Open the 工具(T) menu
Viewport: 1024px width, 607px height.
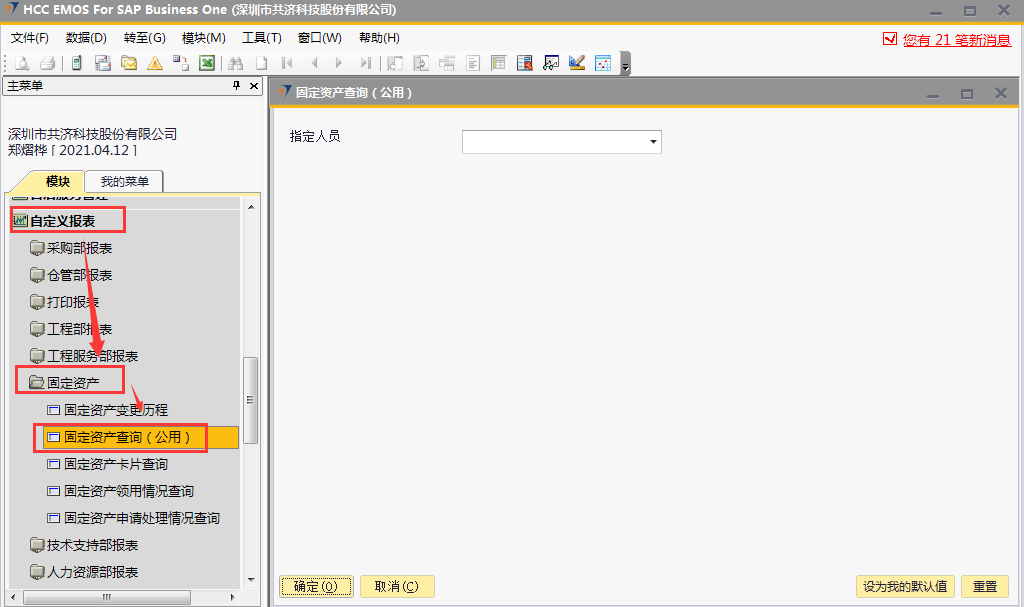click(x=261, y=38)
